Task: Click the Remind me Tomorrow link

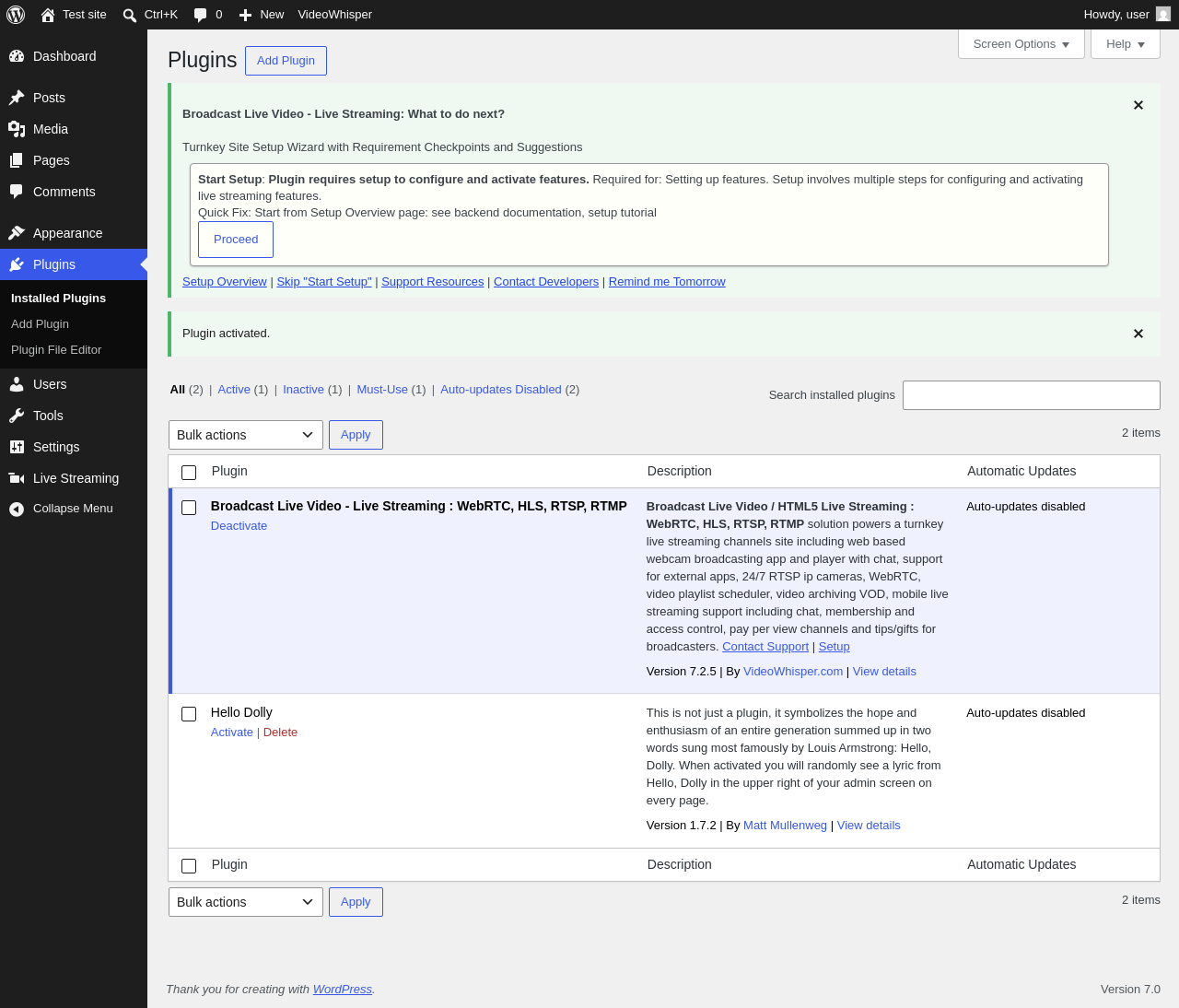Action: (667, 282)
